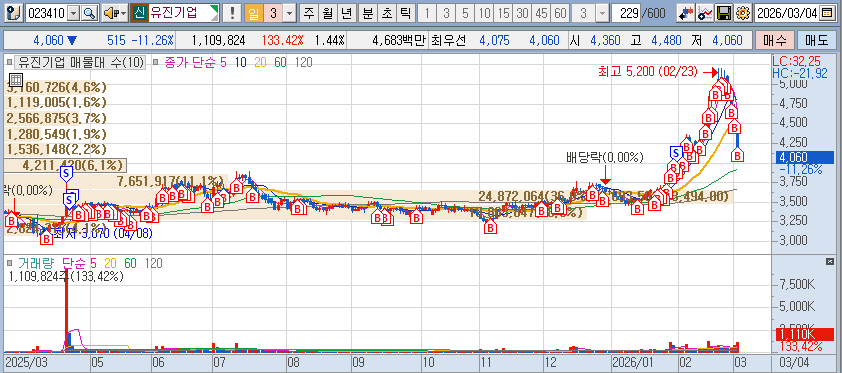Image resolution: width=842 pixels, height=373 pixels.
Task: Expand the speaker alert dropdown arrow
Action: 124,13
